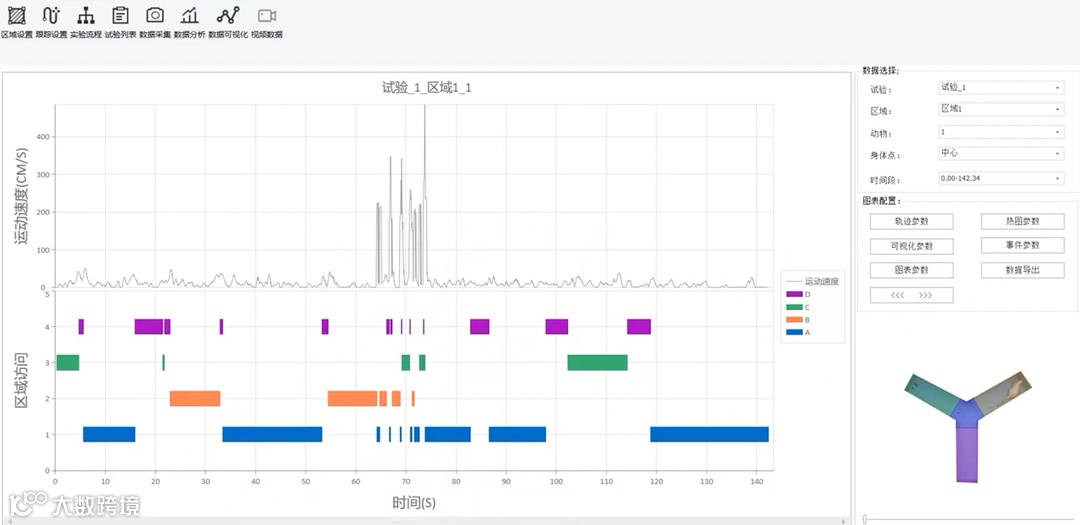Click the Y-maze zone preview image
Viewport: 1080px width, 525px height.
[968, 426]
